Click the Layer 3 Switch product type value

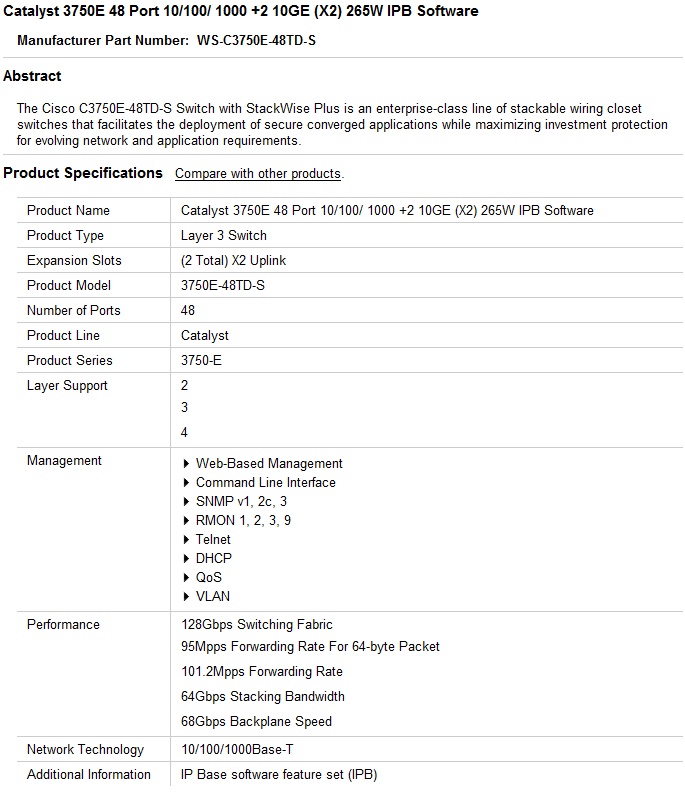click(x=224, y=236)
